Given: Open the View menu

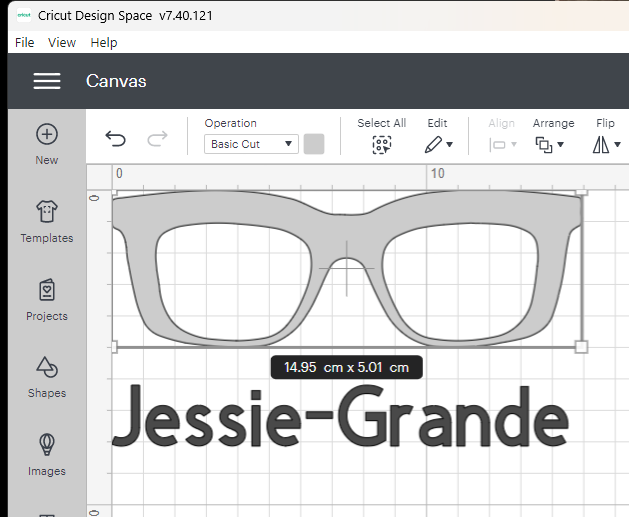Looking at the screenshot, I should 62,42.
